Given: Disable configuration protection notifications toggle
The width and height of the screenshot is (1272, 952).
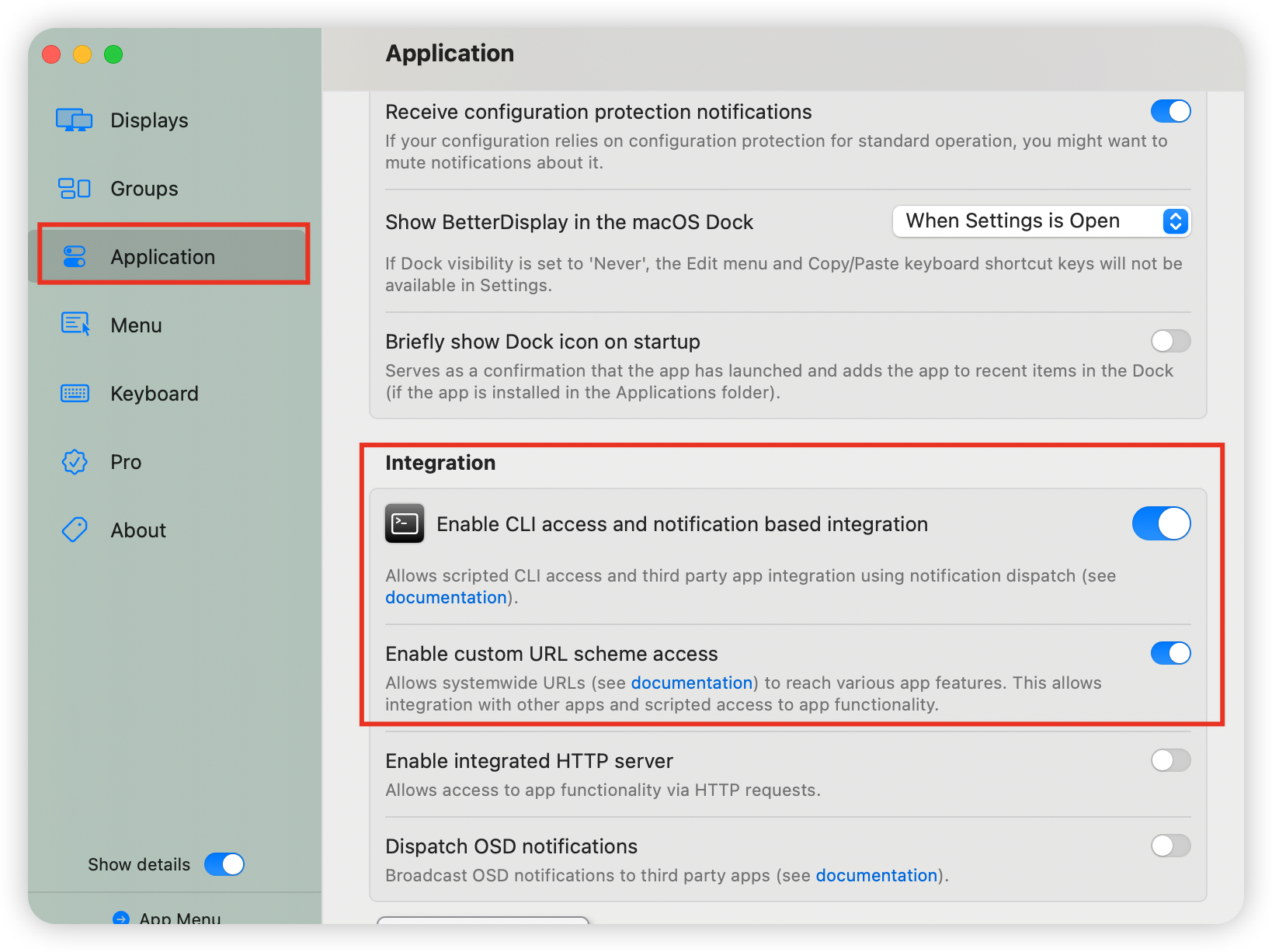Looking at the screenshot, I should click(x=1170, y=111).
